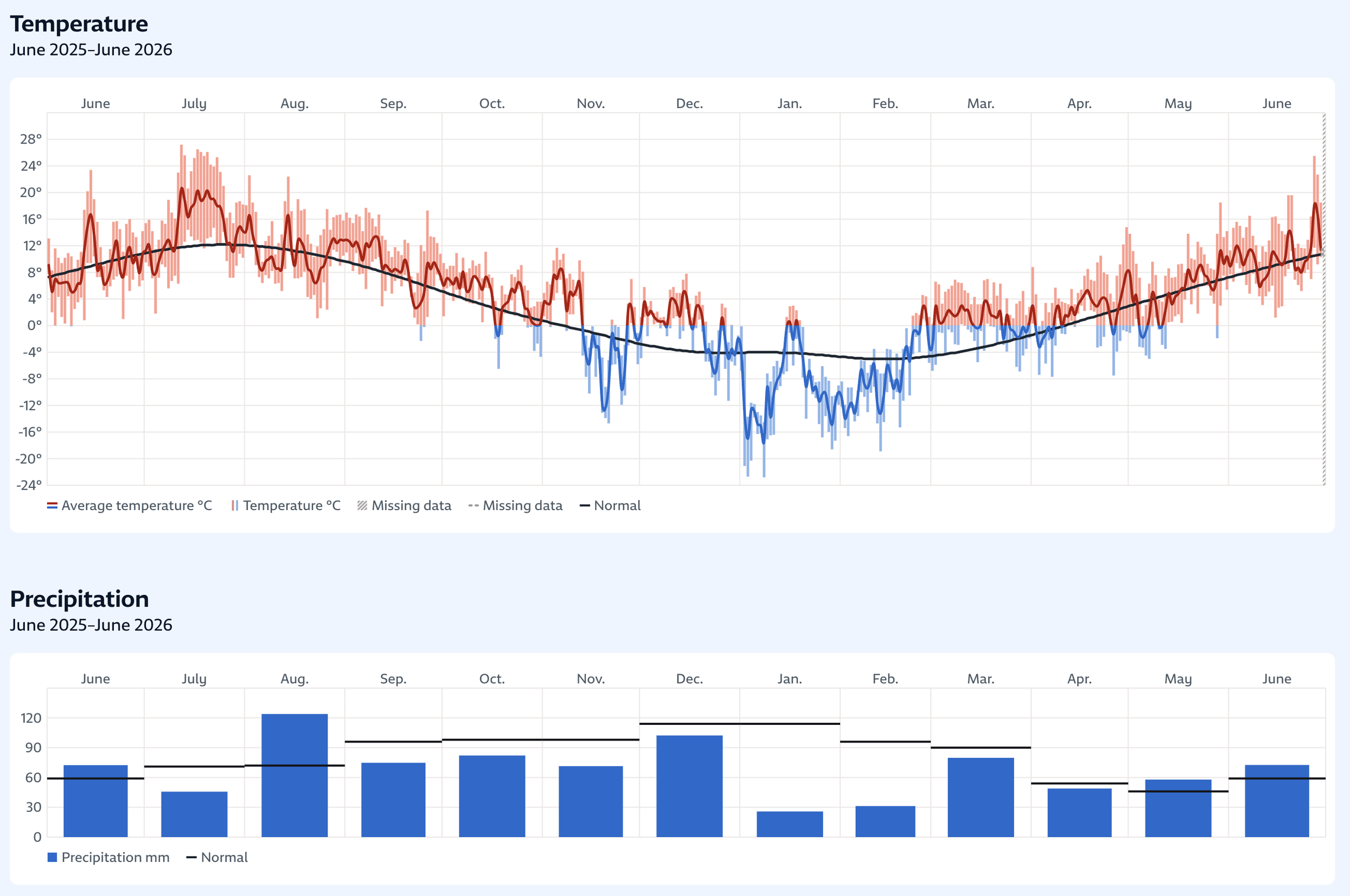This screenshot has width=1350, height=896.
Task: Click the 120 precipitation axis label
Action: point(31,718)
